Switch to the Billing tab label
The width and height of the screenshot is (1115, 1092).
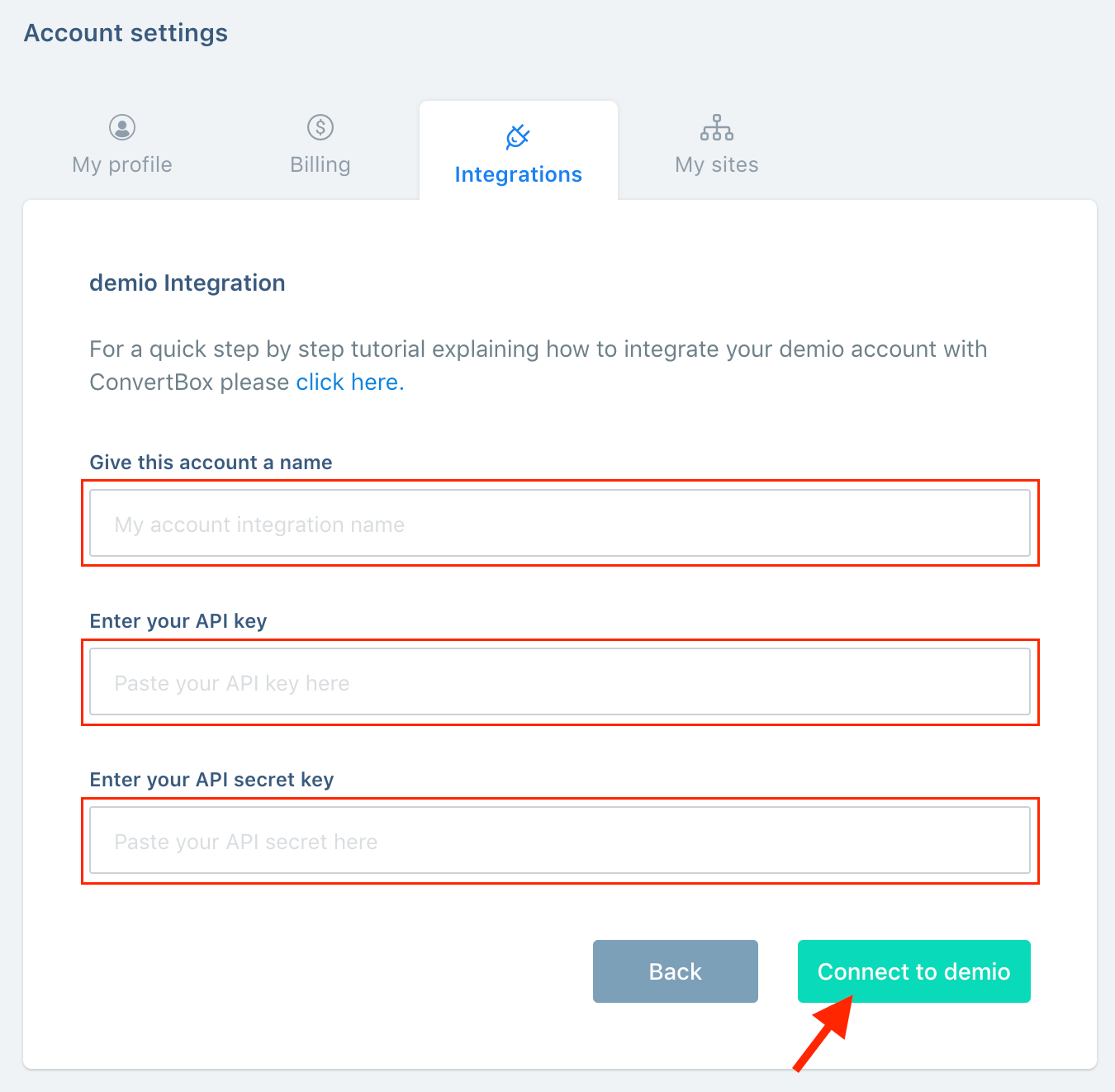click(320, 164)
